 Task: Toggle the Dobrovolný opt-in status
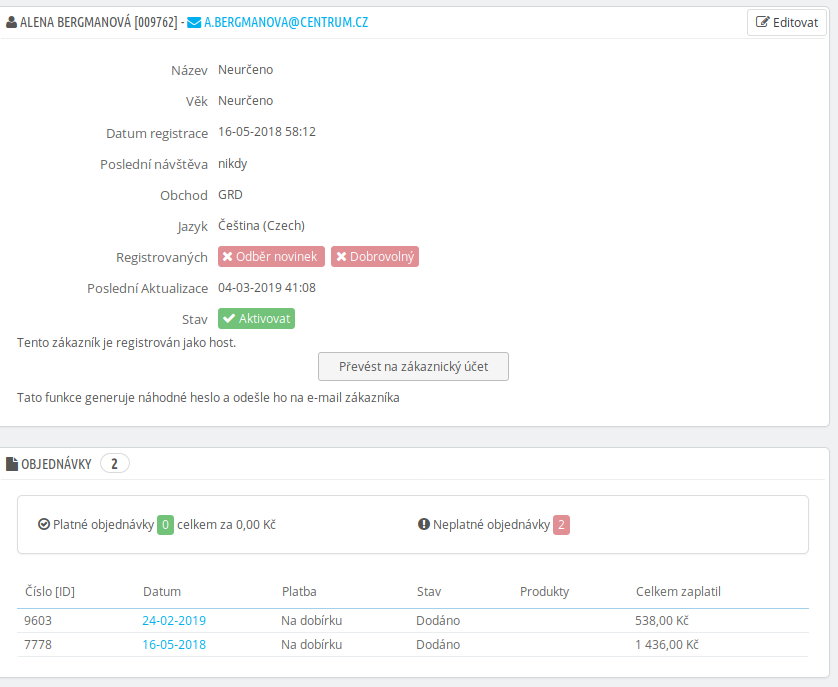point(375,257)
